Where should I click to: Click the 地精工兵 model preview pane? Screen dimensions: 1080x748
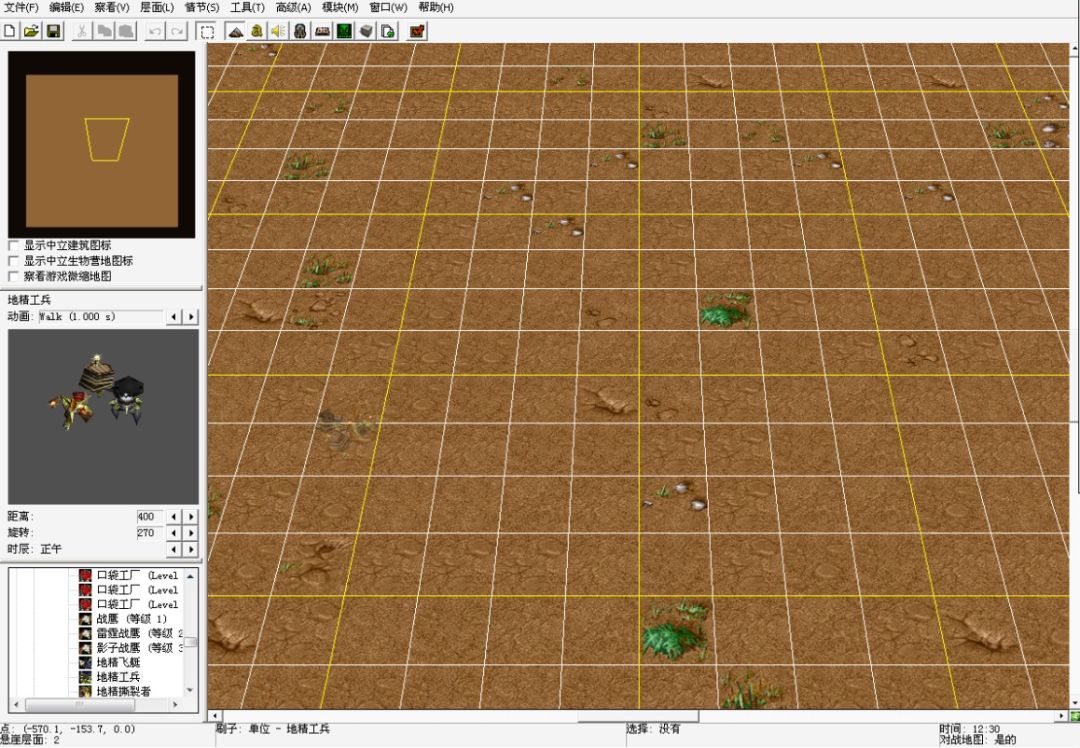pos(103,417)
